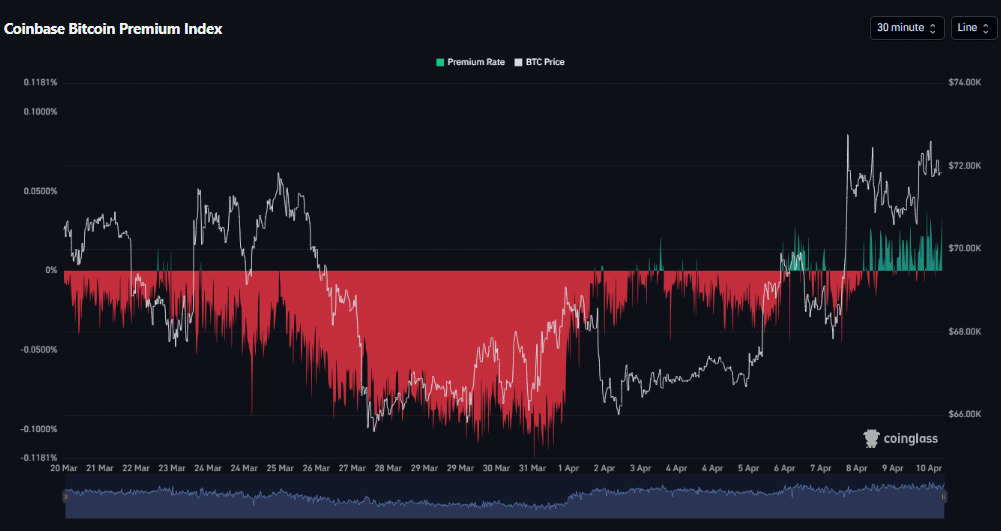
Task: Open the Line chart type dropdown
Action: (972, 28)
